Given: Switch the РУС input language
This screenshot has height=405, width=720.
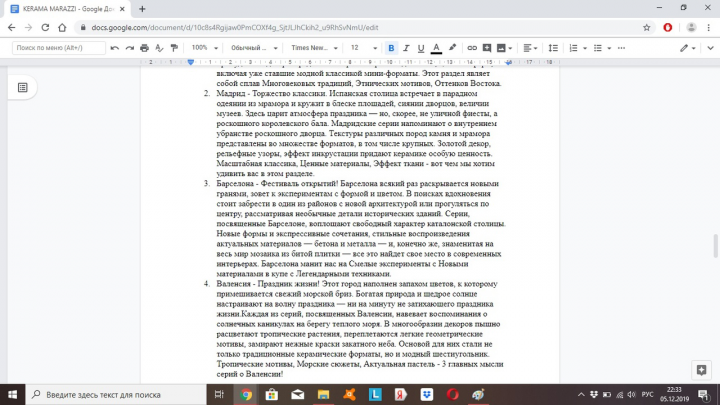Looking at the screenshot, I should (x=647, y=394).
